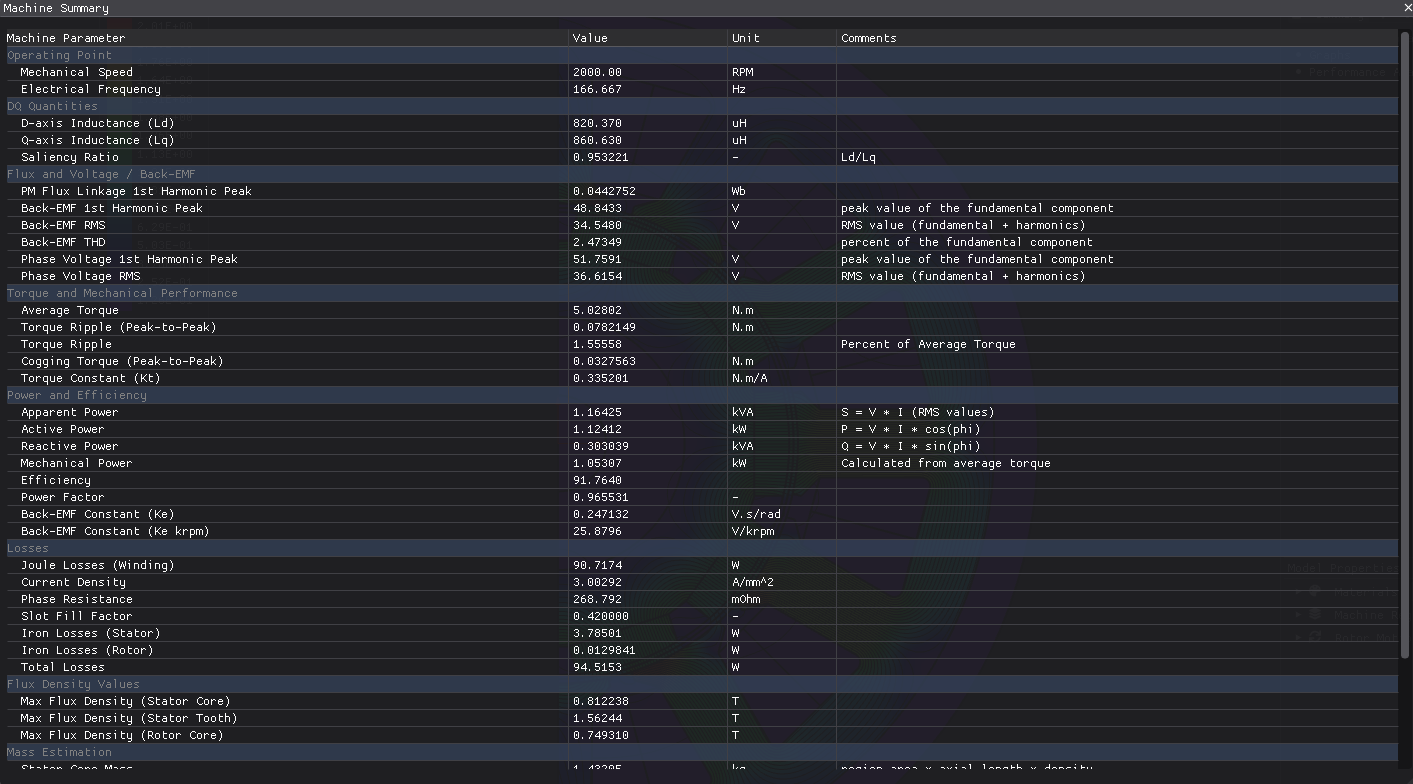Click the 91.7640 efficiency value
The image size is (1413, 784).
point(597,480)
